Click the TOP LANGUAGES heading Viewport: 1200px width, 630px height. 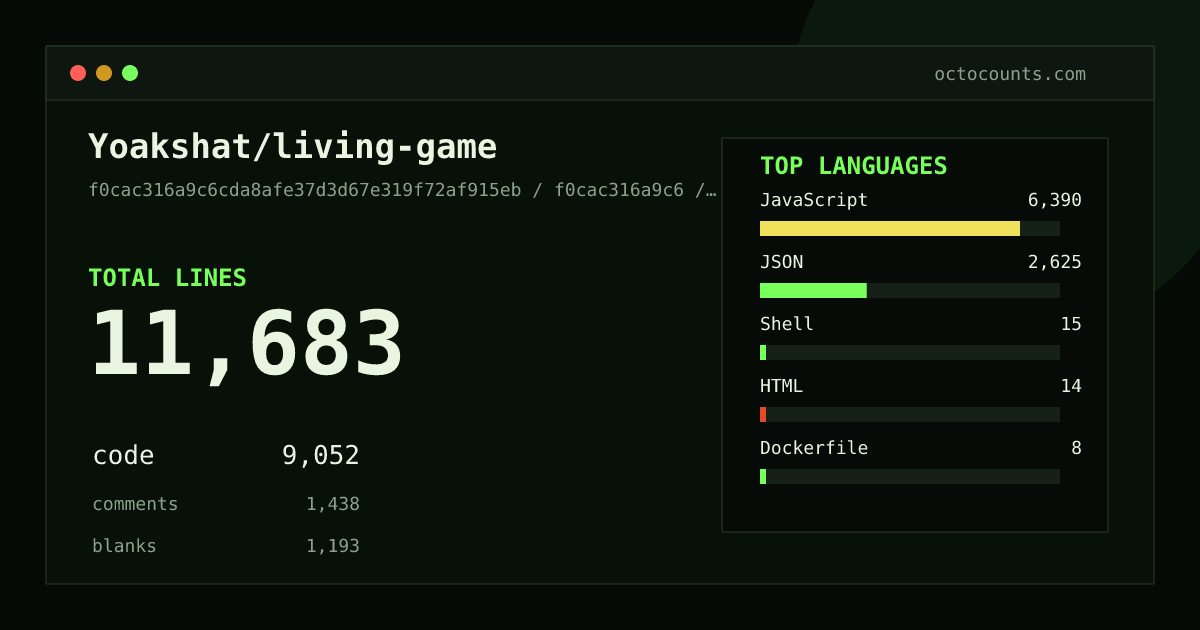pos(853,166)
